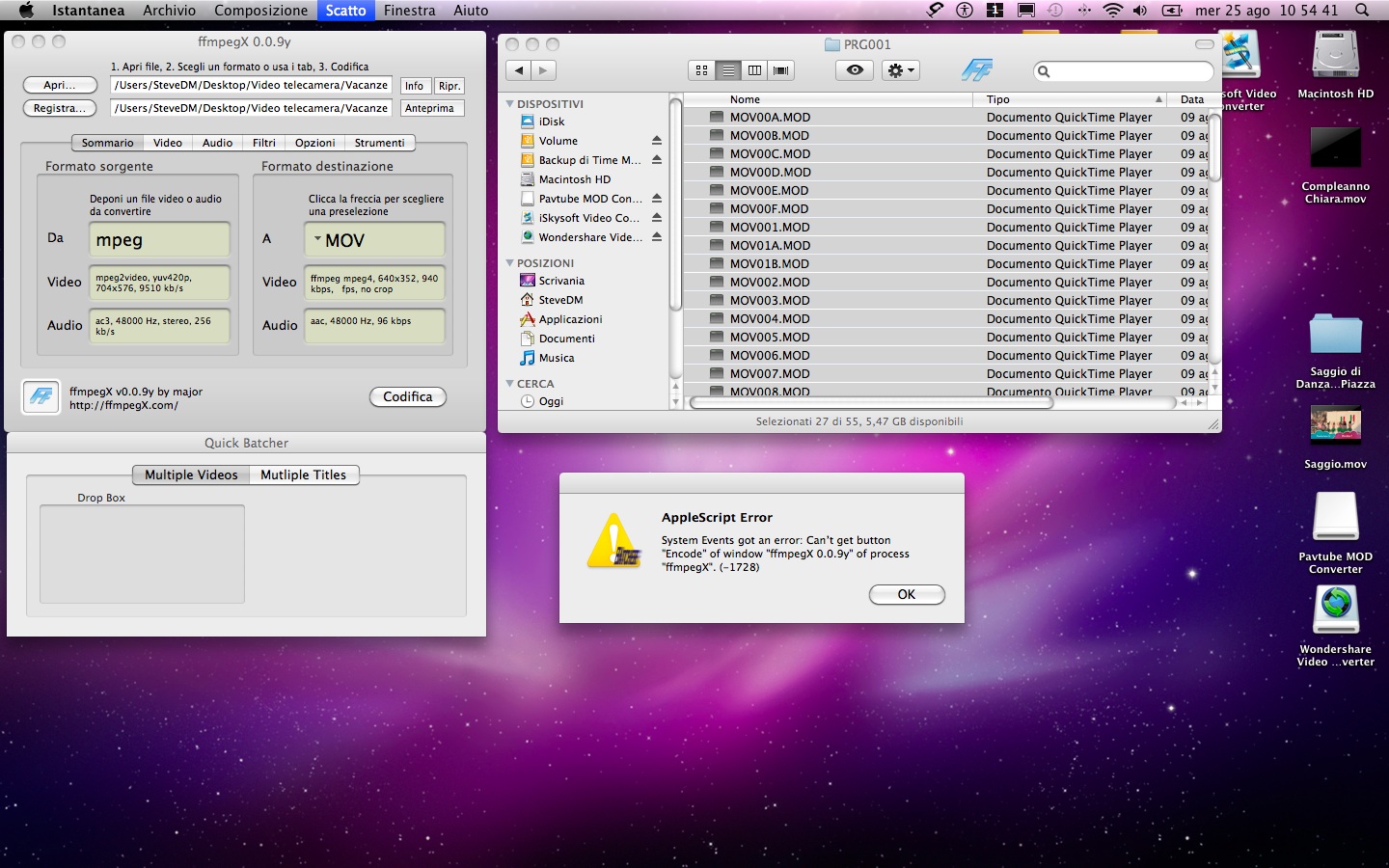1389x868 pixels.
Task: Click the Registra… button
Action: pos(60,108)
